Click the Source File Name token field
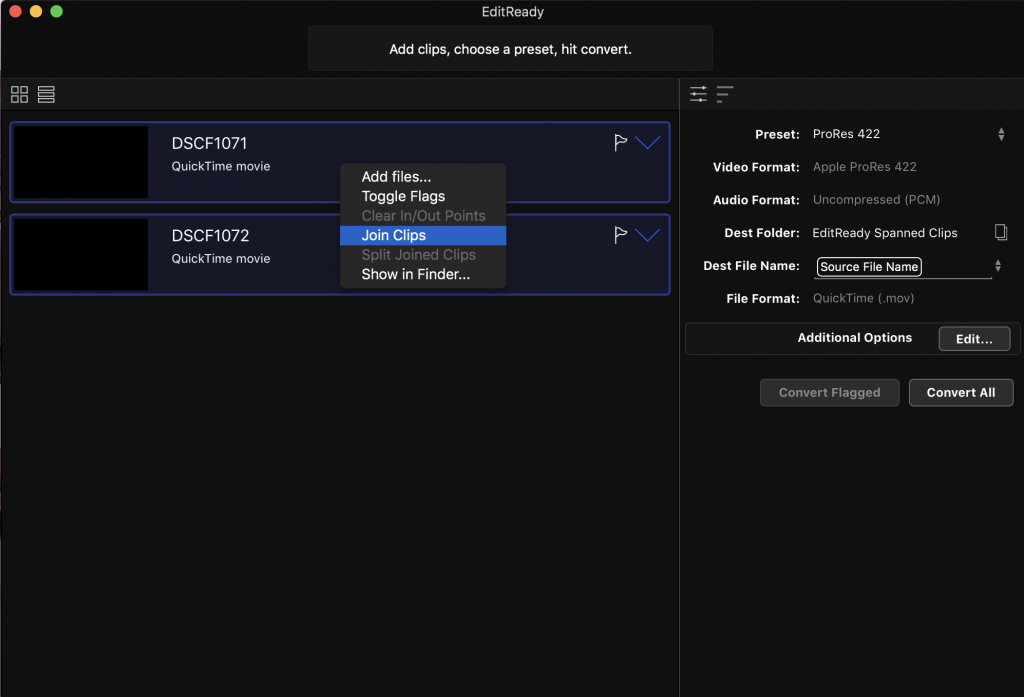This screenshot has height=697, width=1024. pyautogui.click(x=869, y=267)
